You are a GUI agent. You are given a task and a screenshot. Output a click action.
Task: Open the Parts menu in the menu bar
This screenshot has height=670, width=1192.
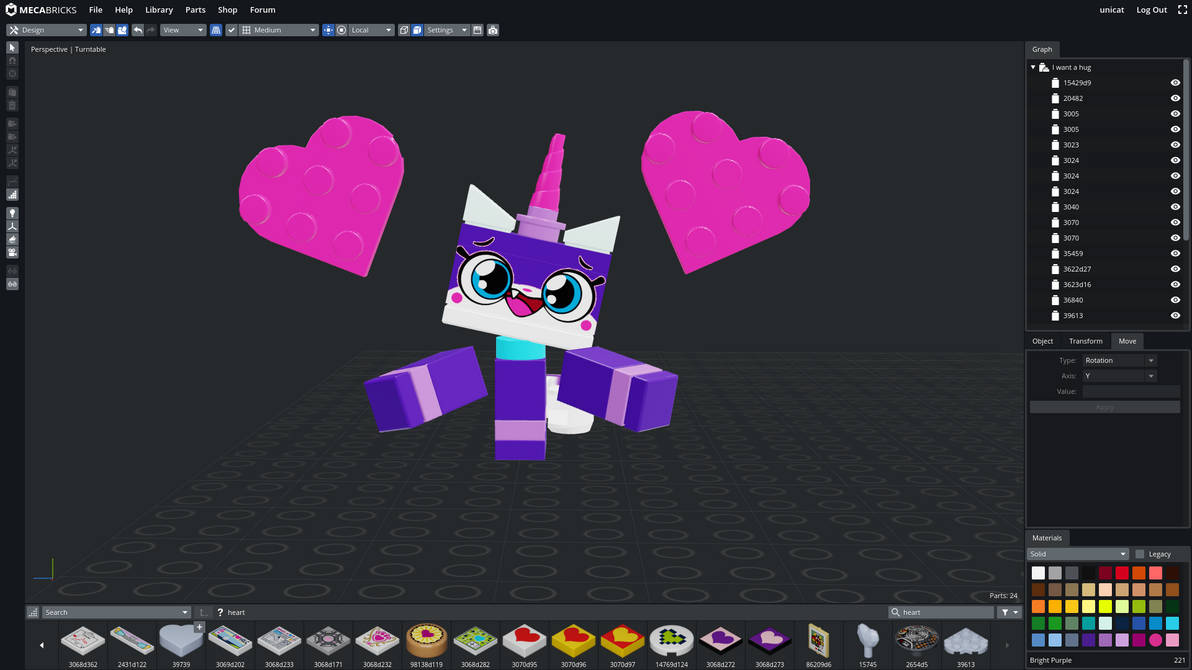click(194, 9)
